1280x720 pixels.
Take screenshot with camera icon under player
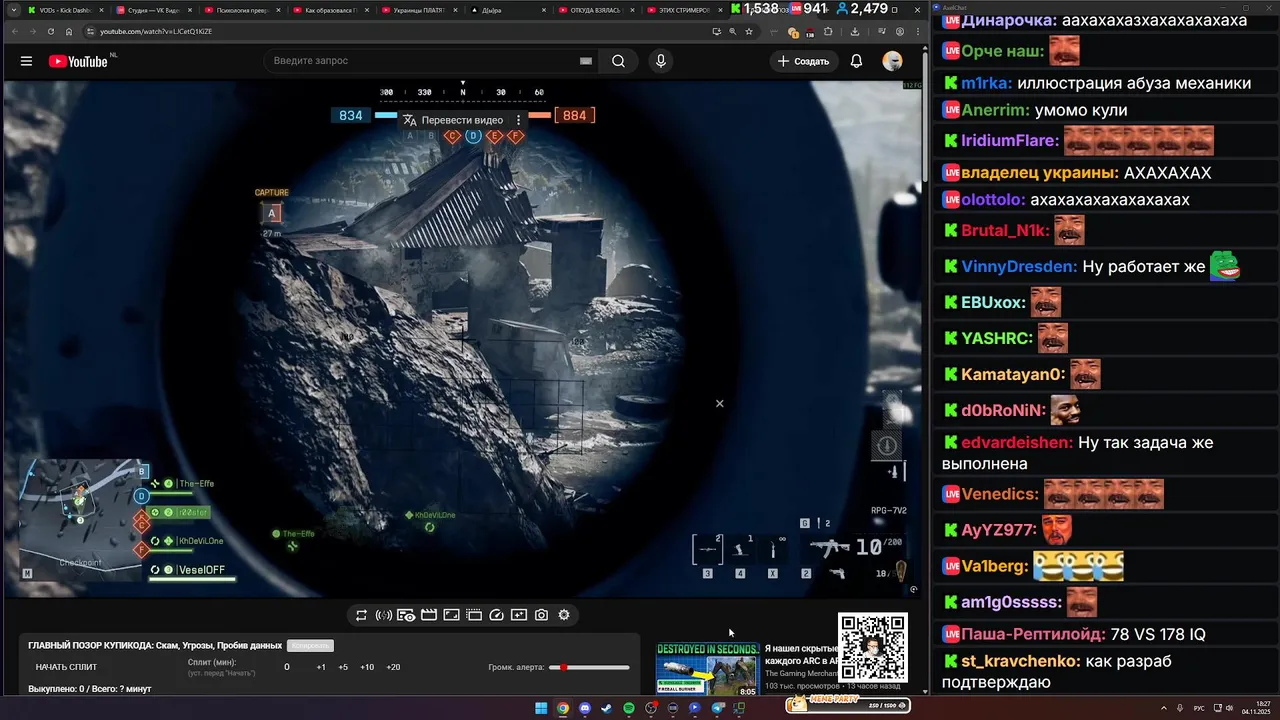tap(541, 615)
